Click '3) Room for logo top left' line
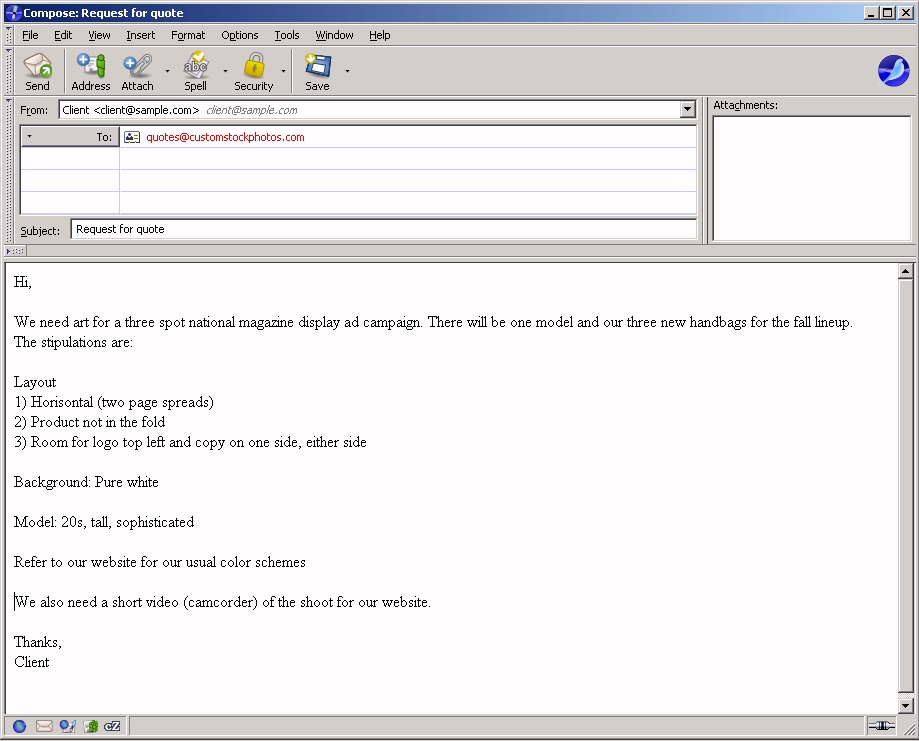Viewport: 919px width, 741px height. (x=190, y=442)
